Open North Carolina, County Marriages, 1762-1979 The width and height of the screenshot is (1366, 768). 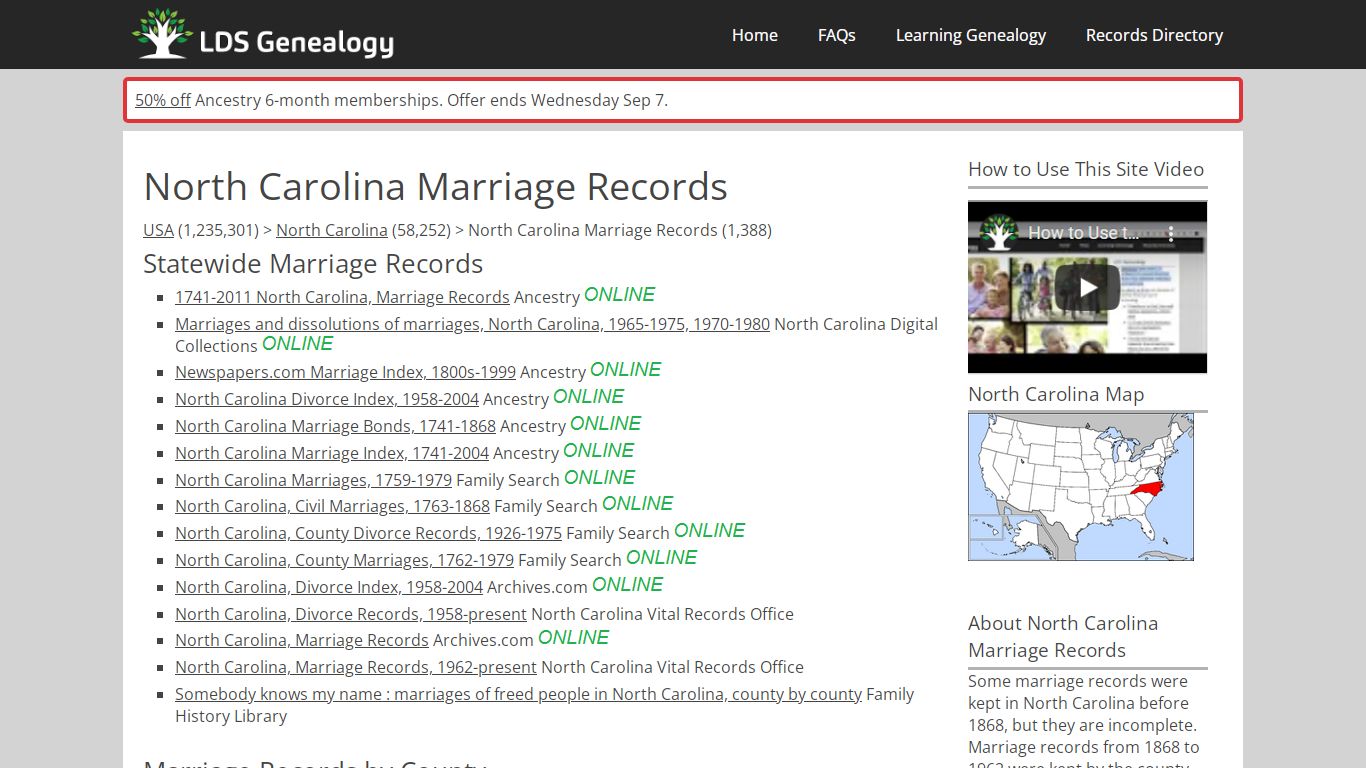344,560
